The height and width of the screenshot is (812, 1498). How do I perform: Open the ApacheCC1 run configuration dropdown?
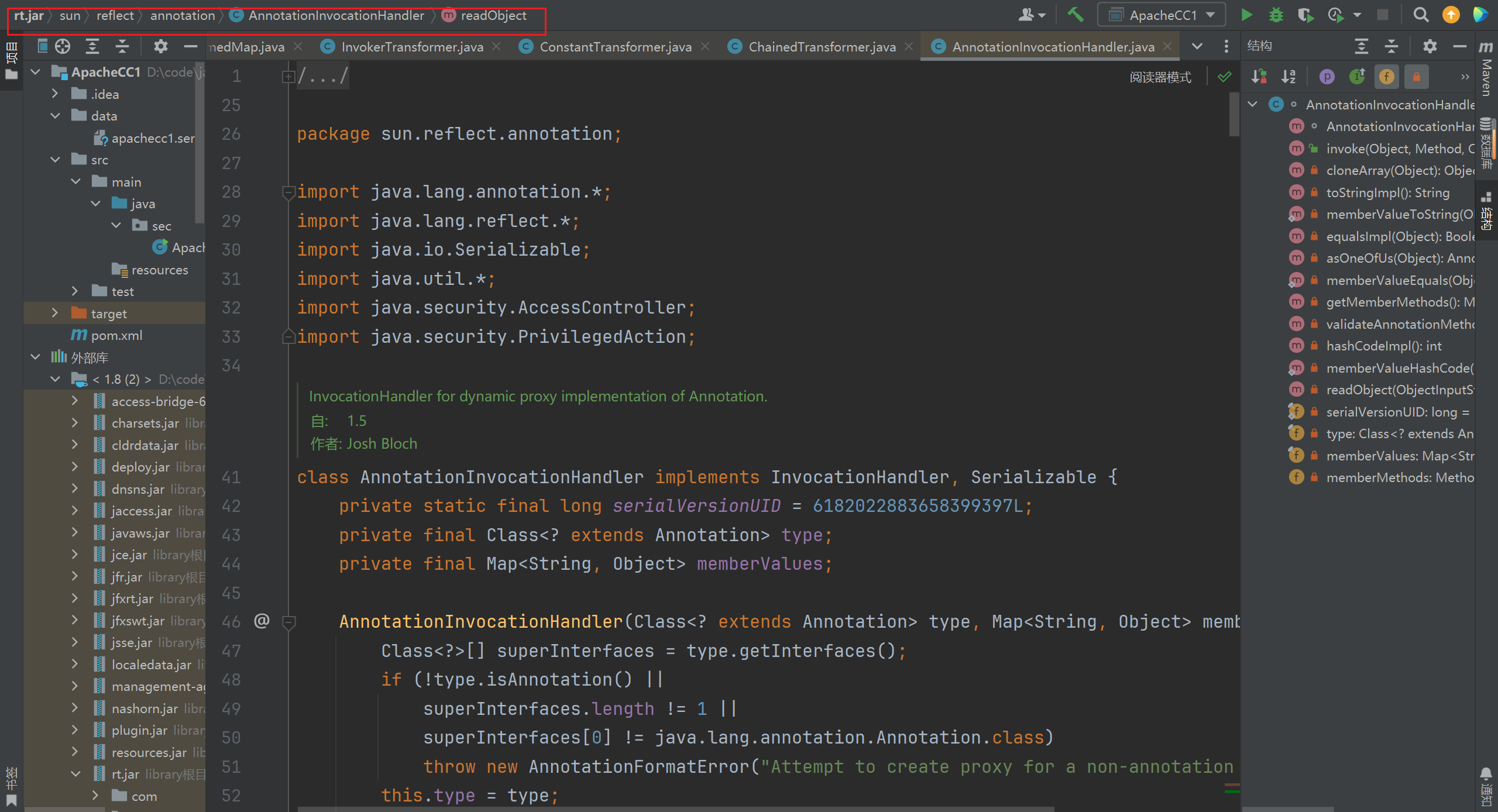(1162, 15)
